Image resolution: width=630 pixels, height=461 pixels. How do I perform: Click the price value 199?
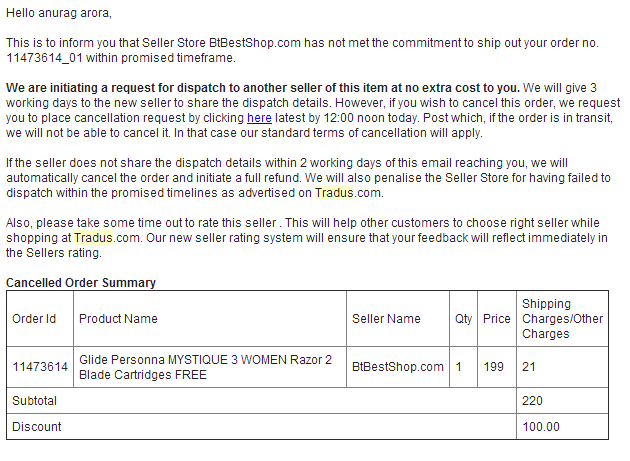494,367
